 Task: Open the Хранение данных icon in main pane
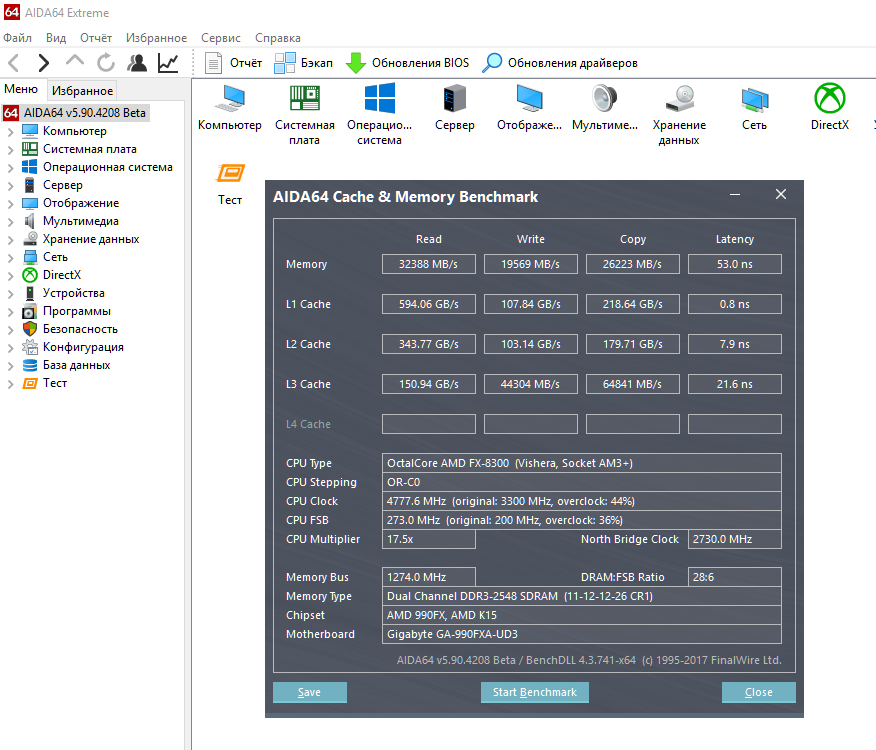coord(679,115)
